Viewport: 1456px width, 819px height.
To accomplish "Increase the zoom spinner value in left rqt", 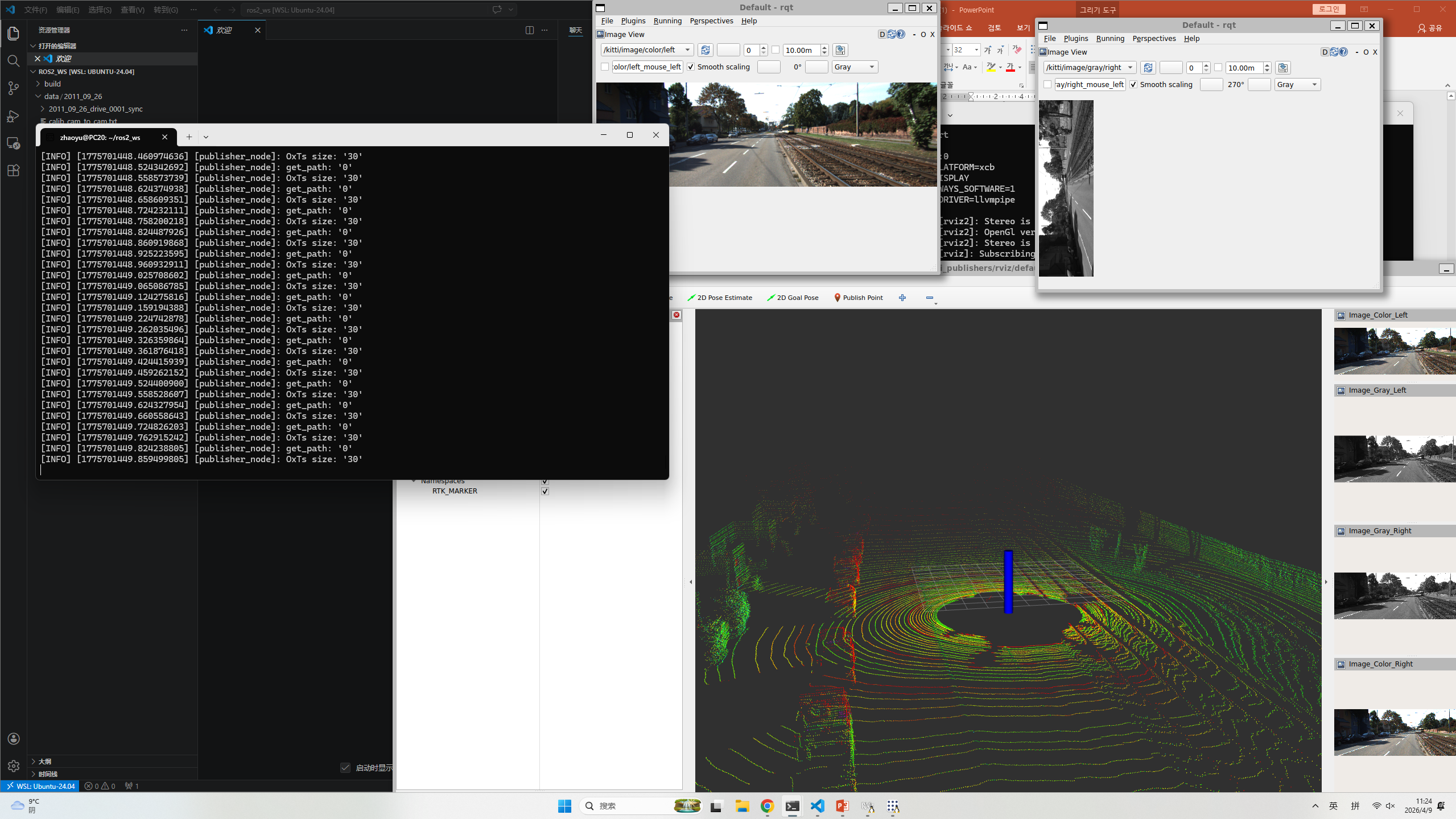I will coord(764,47).
